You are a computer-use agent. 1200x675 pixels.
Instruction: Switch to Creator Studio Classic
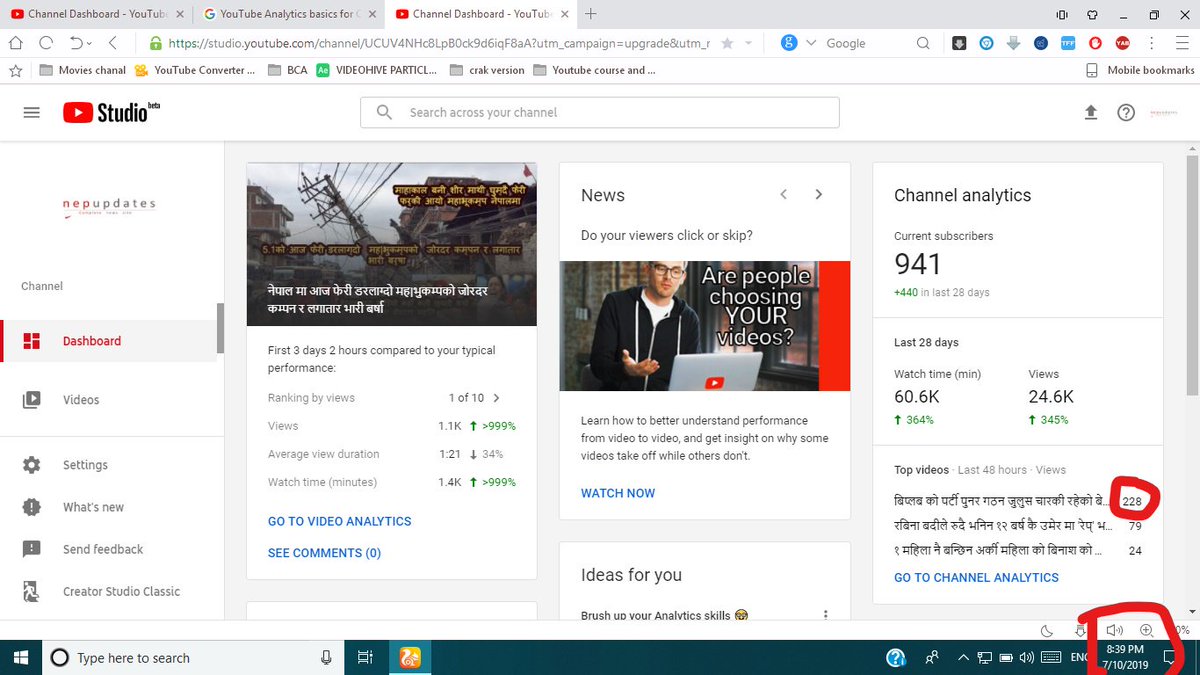point(110,591)
